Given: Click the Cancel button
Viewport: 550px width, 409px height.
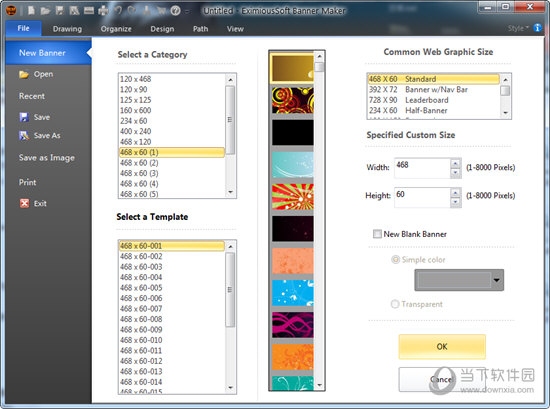Looking at the screenshot, I should [x=442, y=380].
